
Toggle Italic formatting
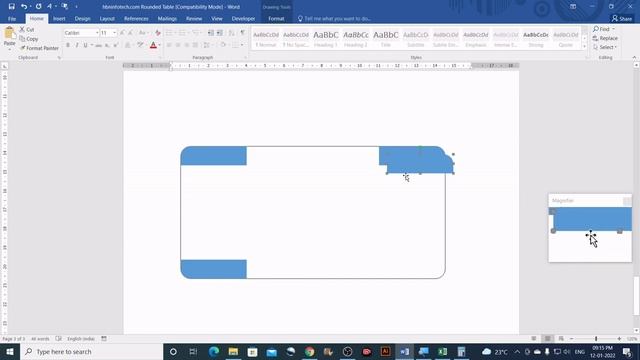77,45
